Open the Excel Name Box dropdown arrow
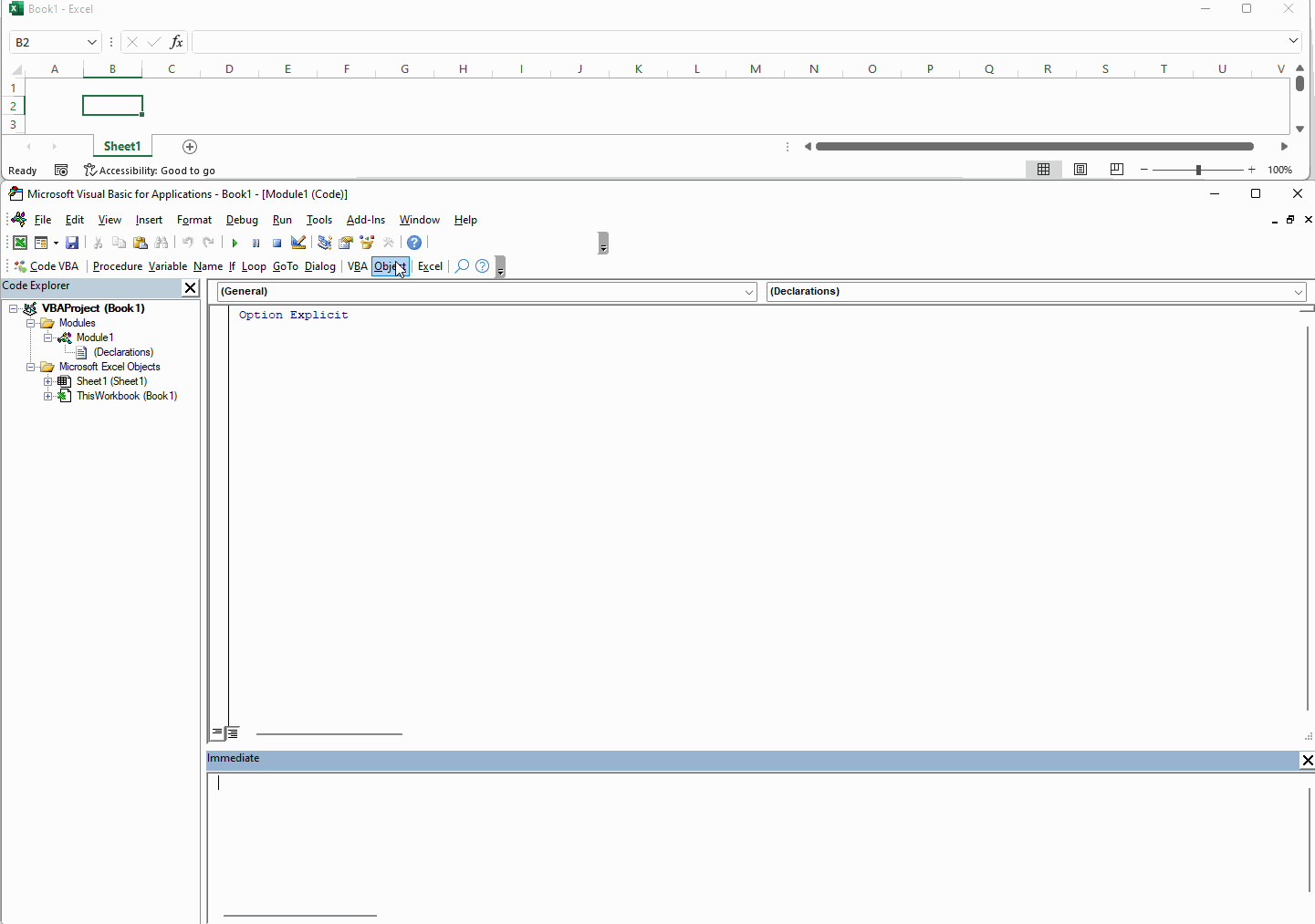This screenshot has height=924, width=1315. pos(91,42)
